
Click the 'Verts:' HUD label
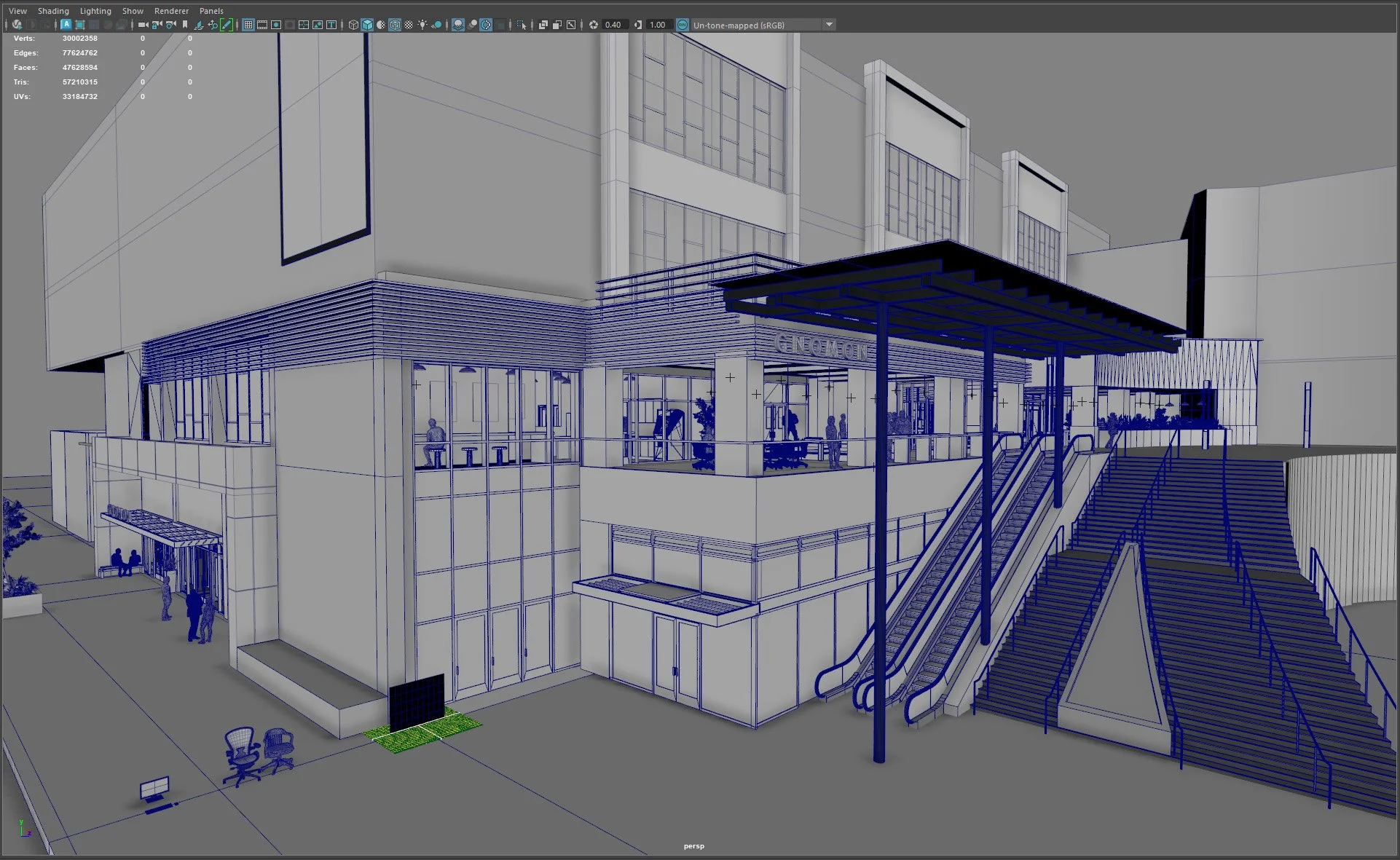24,39
